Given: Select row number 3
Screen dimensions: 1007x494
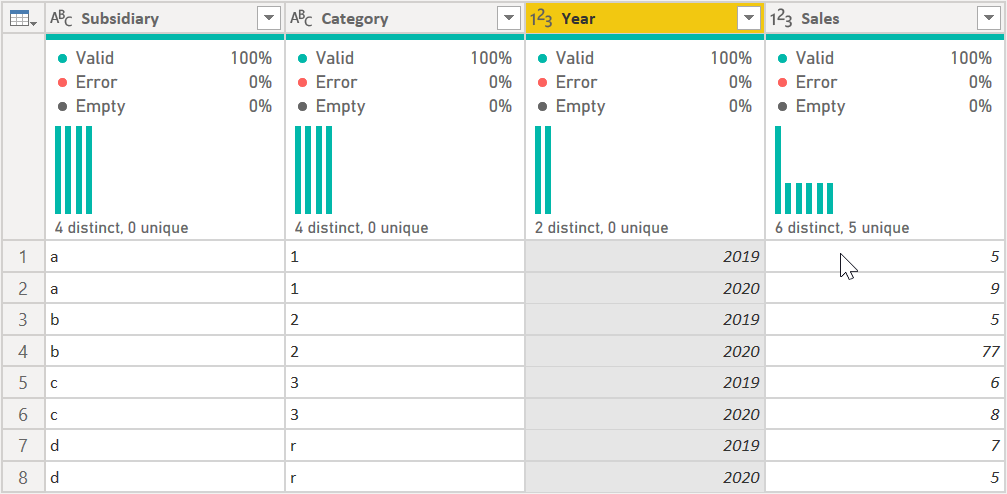Looking at the screenshot, I should 23,319.
